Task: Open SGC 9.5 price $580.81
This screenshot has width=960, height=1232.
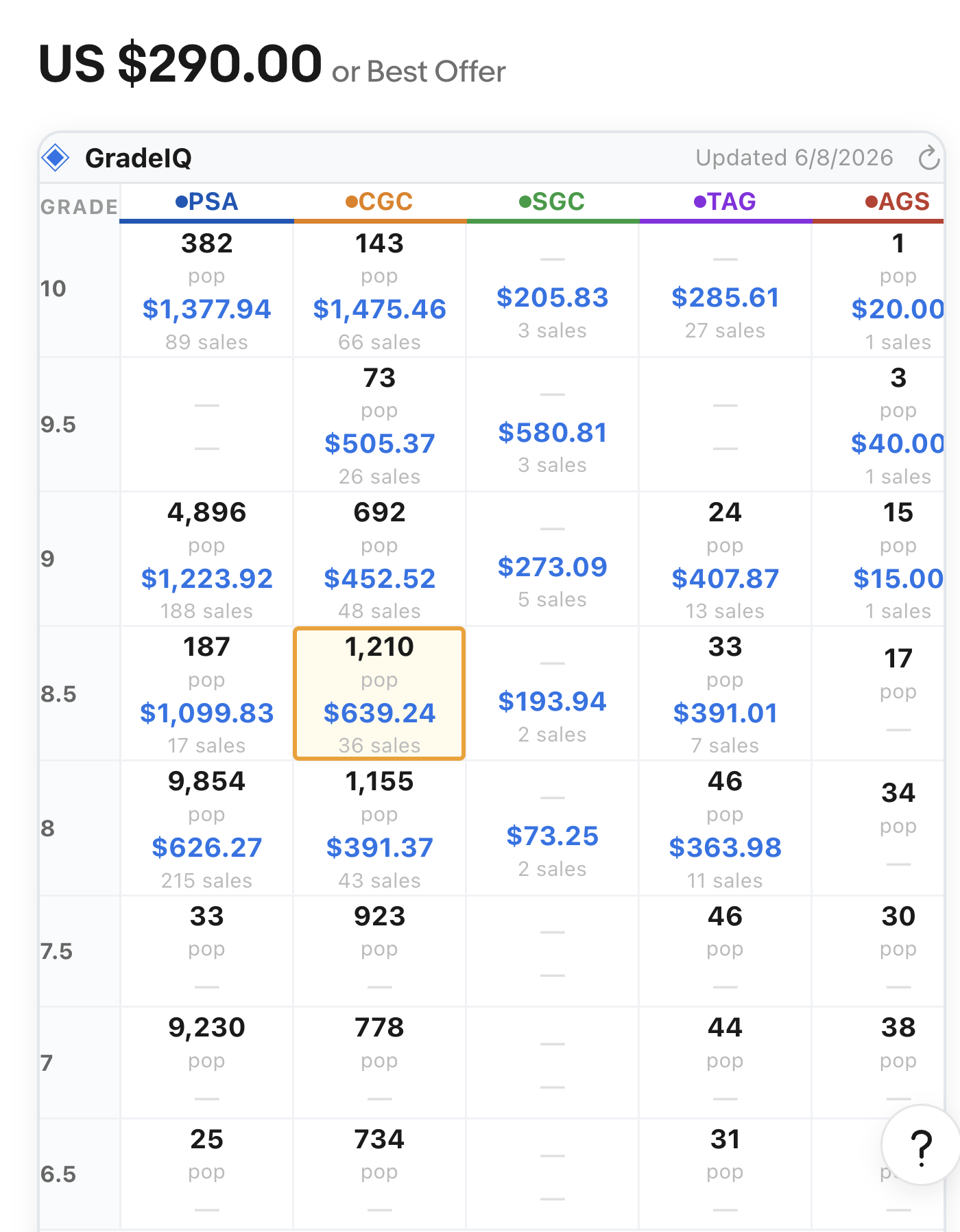Action: pyautogui.click(x=552, y=433)
